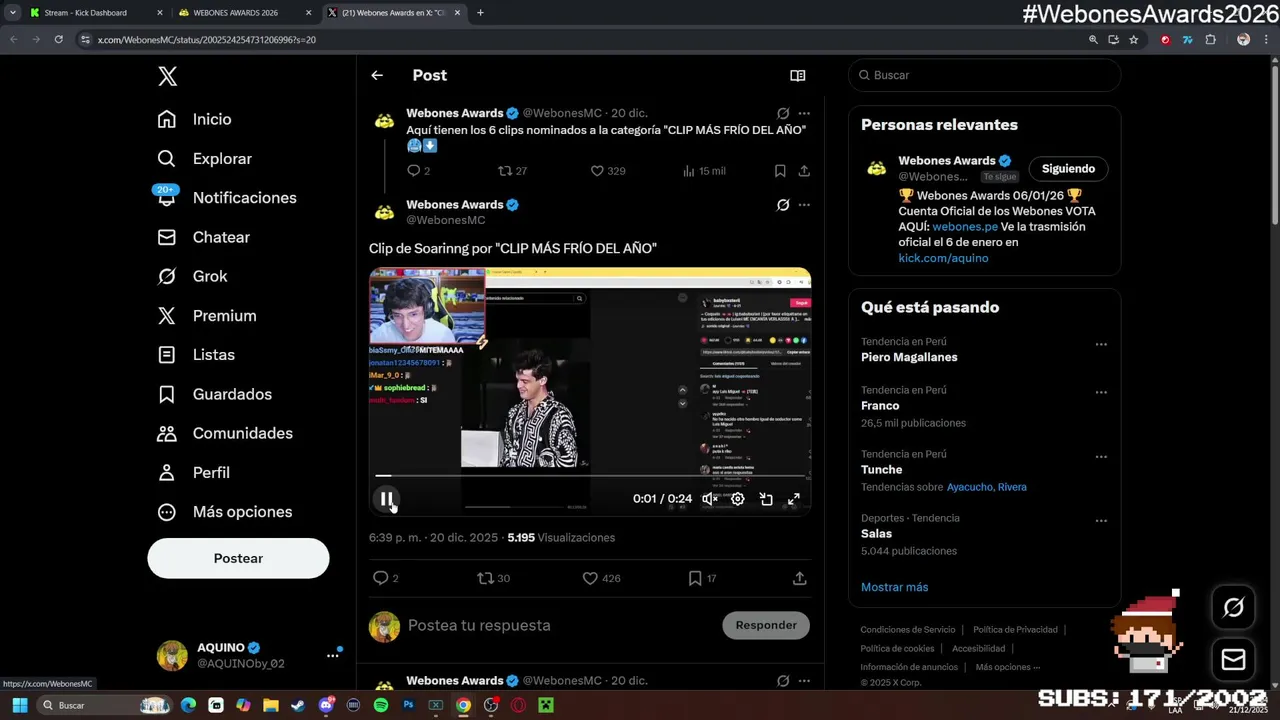Open the kick.com/aquino link

943,258
